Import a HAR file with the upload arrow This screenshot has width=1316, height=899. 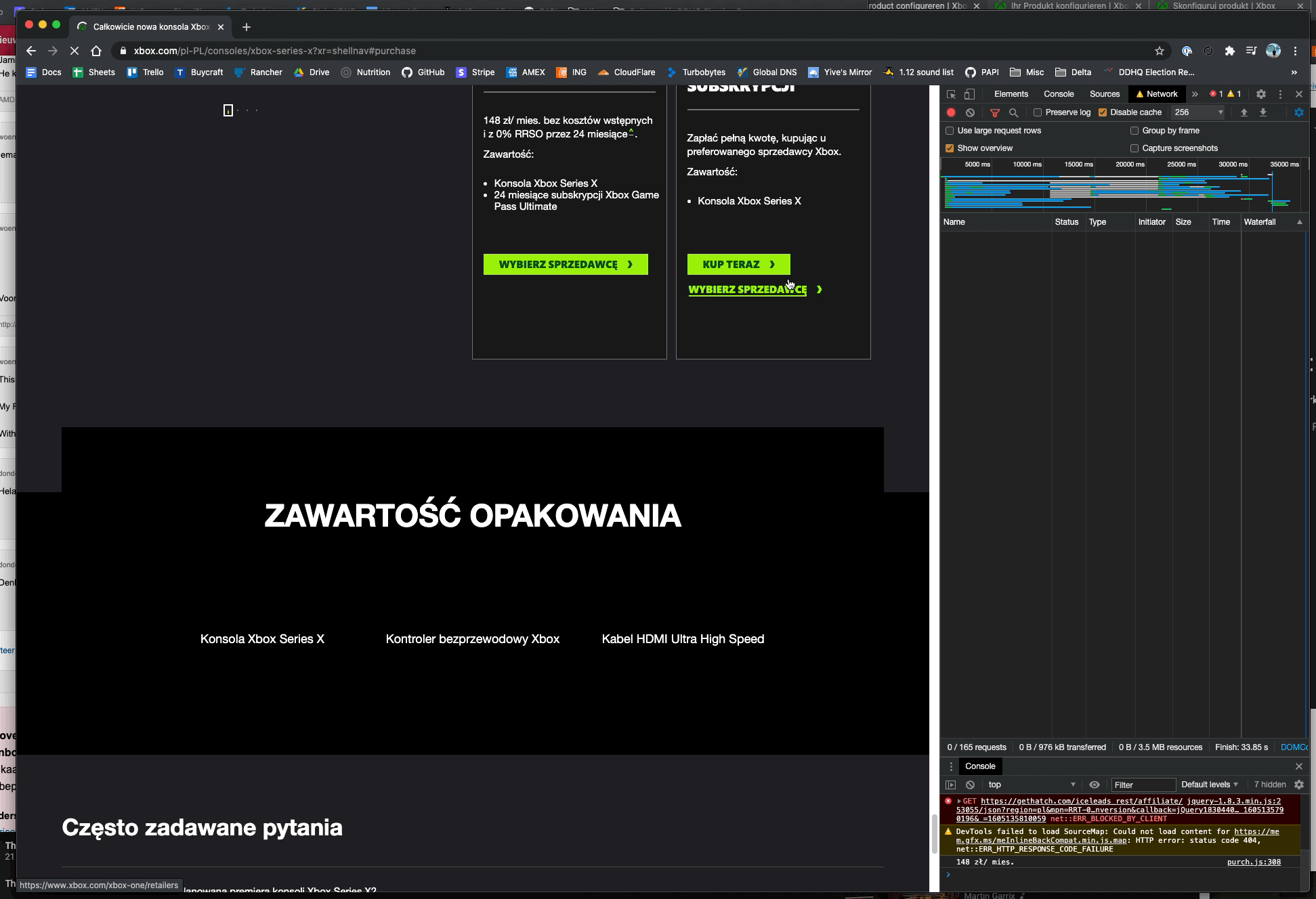[x=1244, y=112]
